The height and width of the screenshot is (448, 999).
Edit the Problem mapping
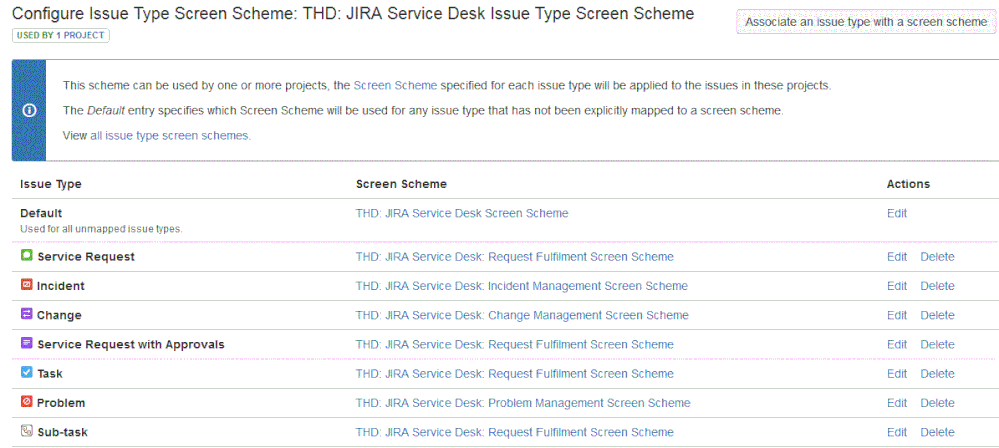point(896,403)
